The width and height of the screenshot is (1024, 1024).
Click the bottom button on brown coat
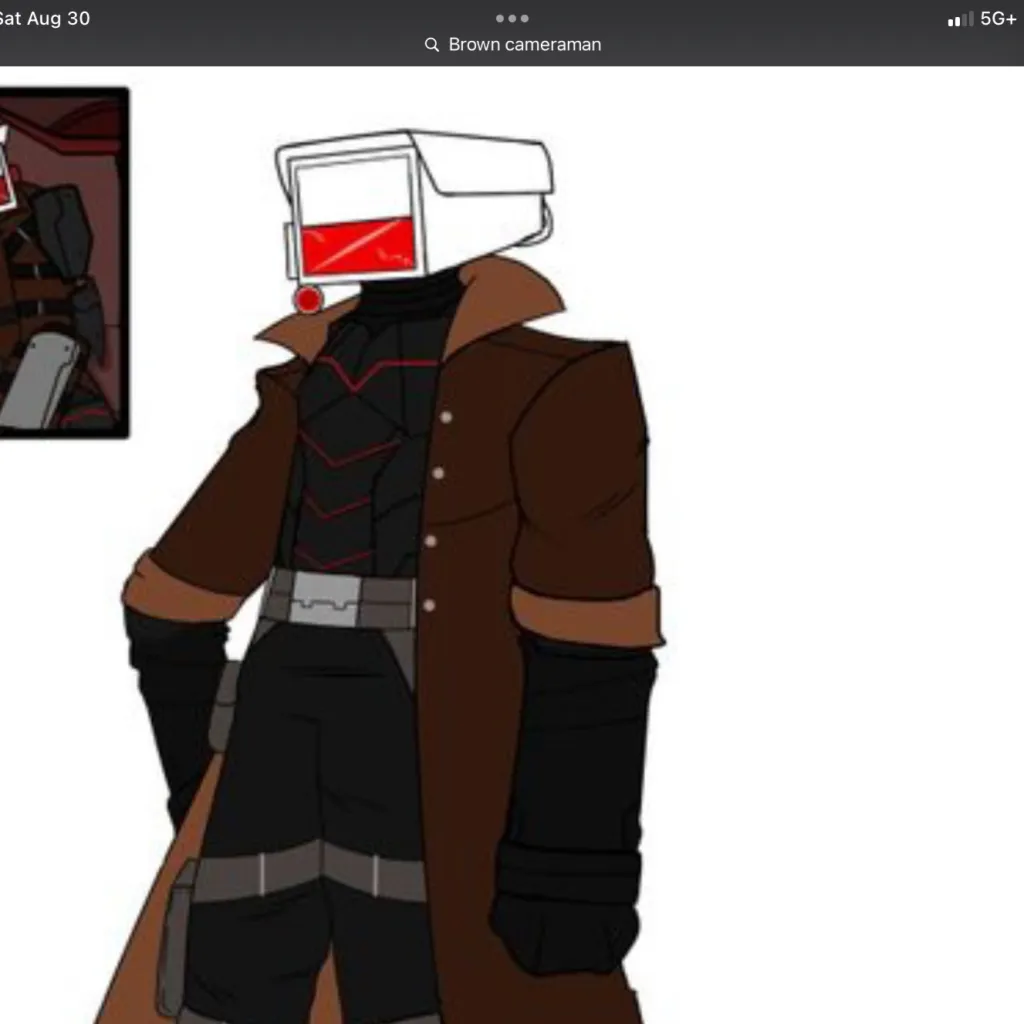(429, 605)
